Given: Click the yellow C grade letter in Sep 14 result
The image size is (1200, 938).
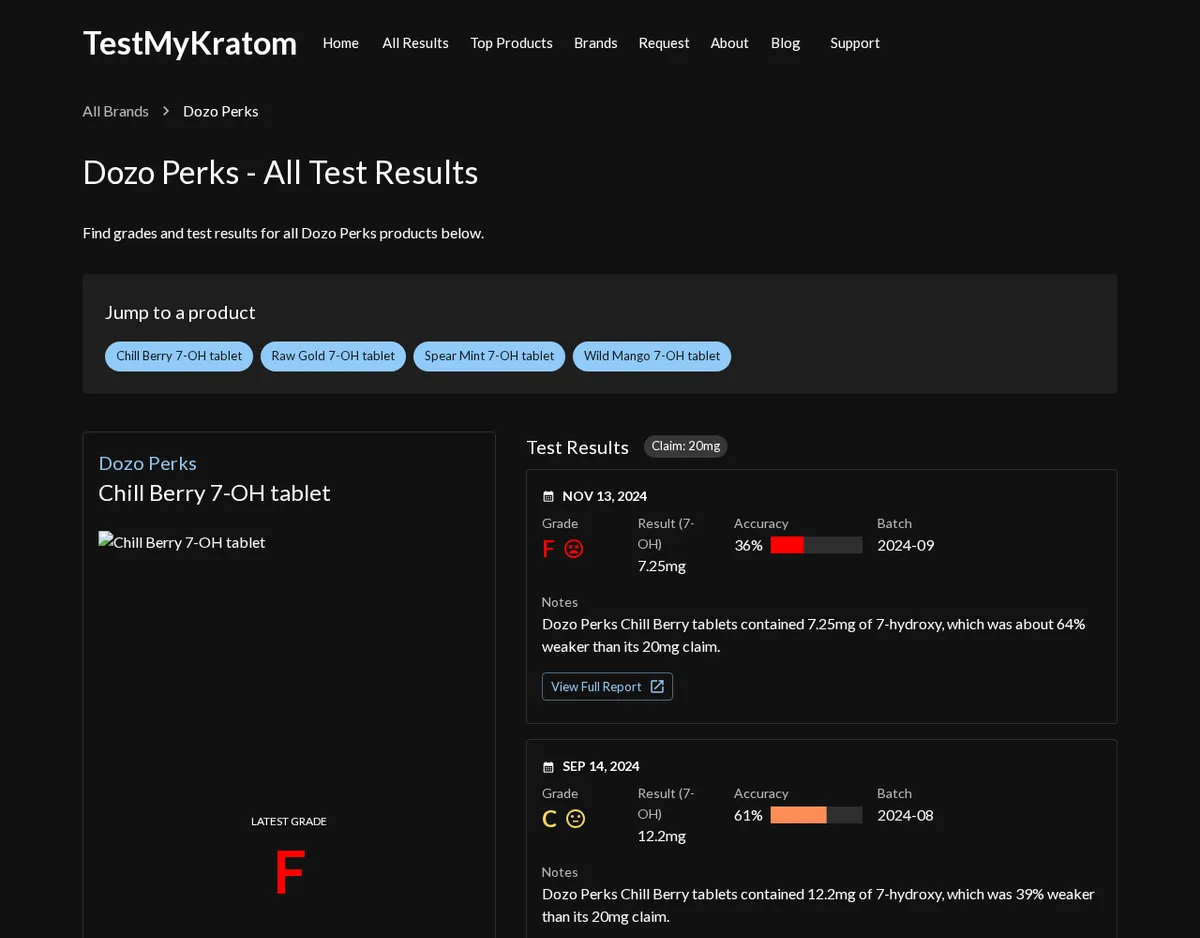Looking at the screenshot, I should coord(549,818).
